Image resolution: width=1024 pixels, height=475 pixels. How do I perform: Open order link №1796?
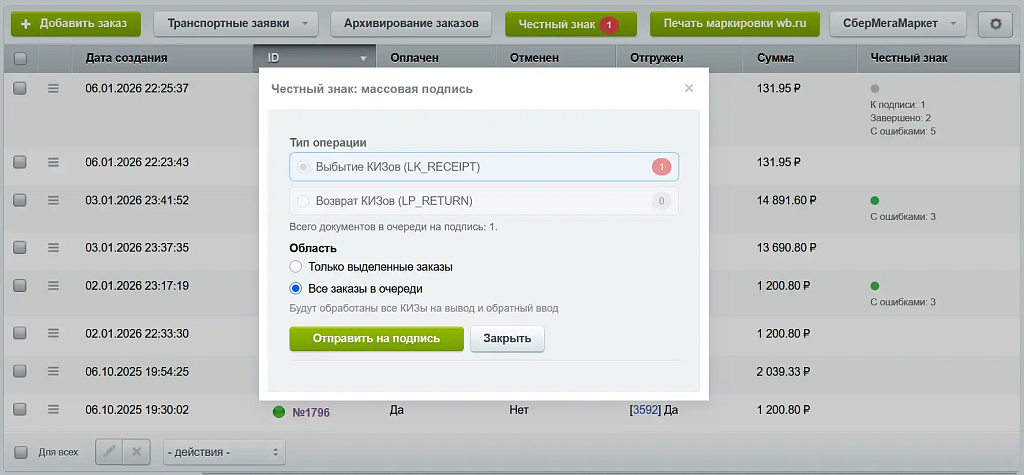click(311, 412)
